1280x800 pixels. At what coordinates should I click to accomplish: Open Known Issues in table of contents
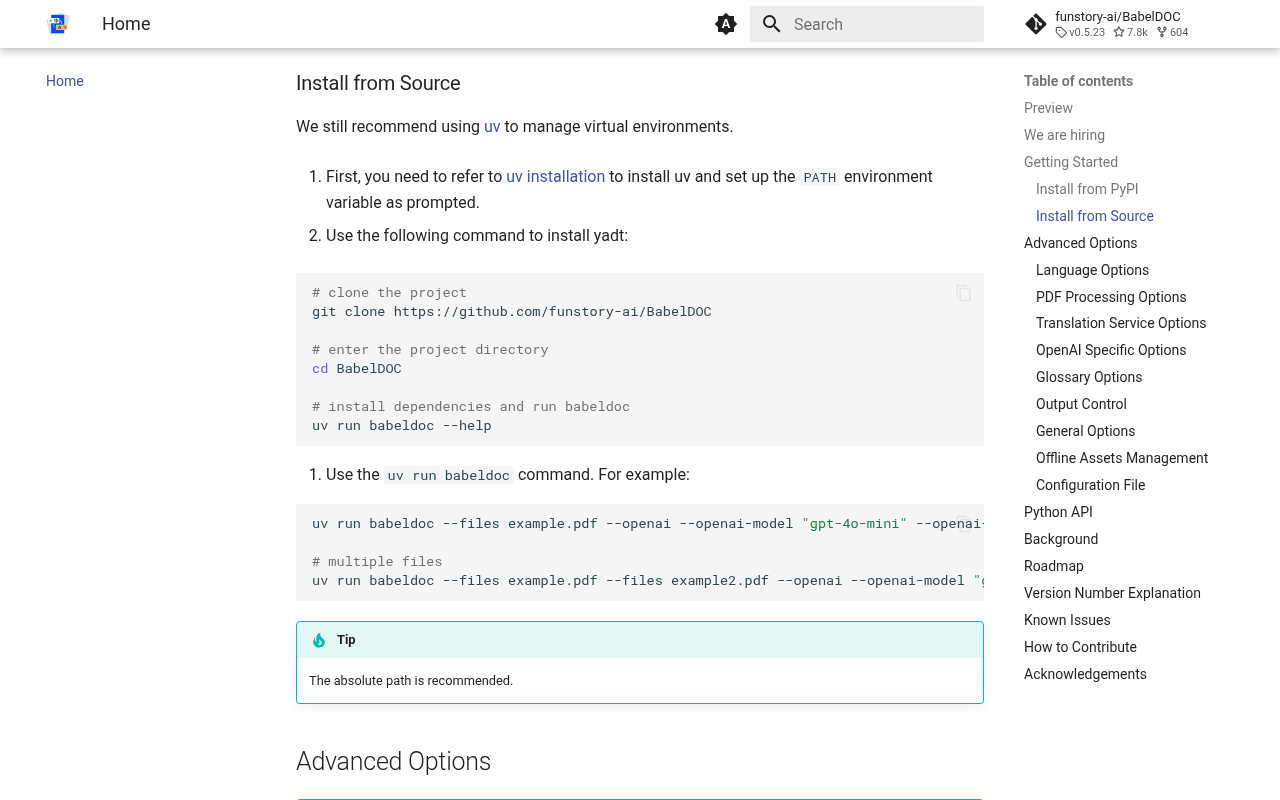[x=1067, y=620]
